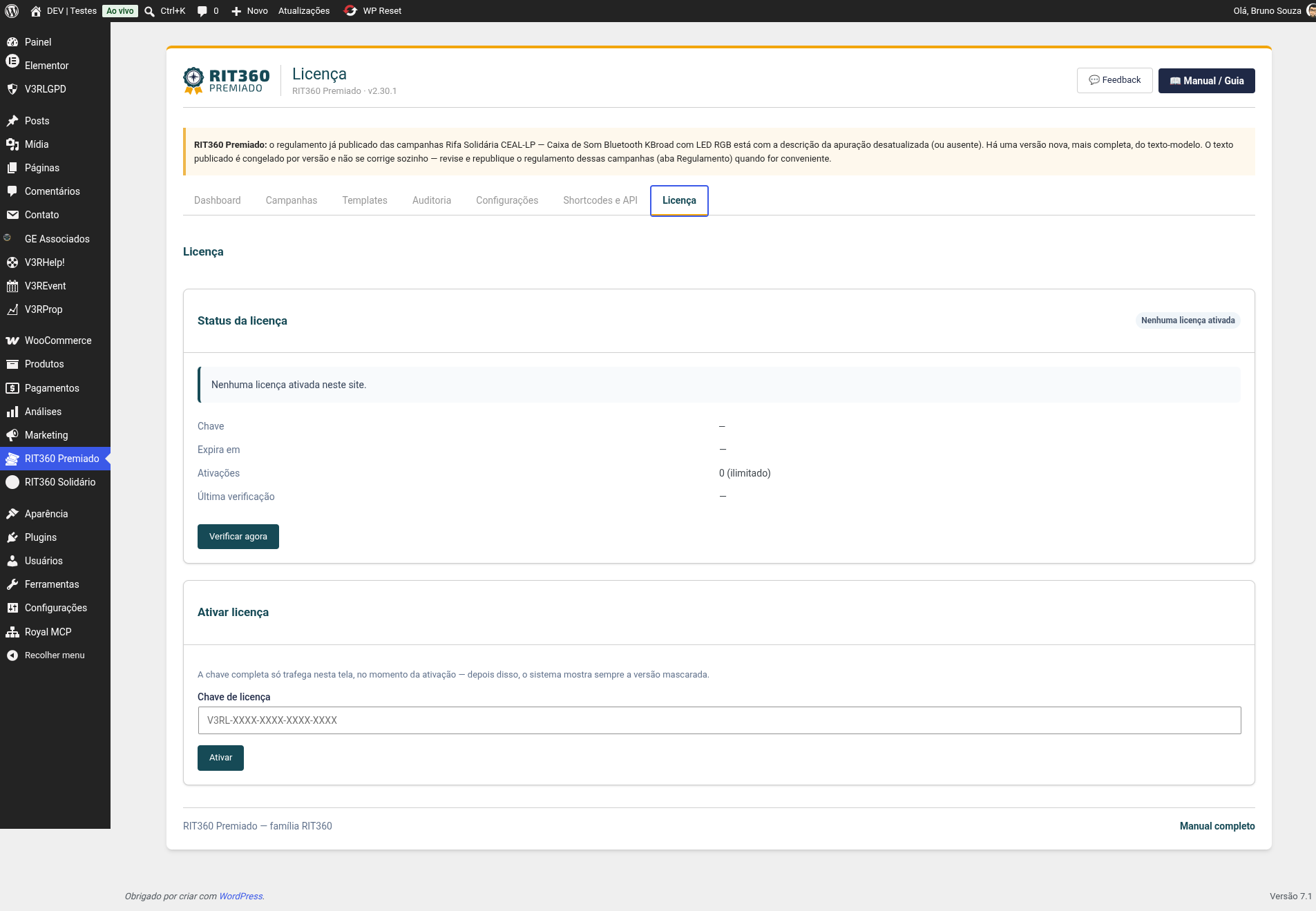Open the Atualizações admin bar item
The image size is (1316, 911).
[304, 11]
